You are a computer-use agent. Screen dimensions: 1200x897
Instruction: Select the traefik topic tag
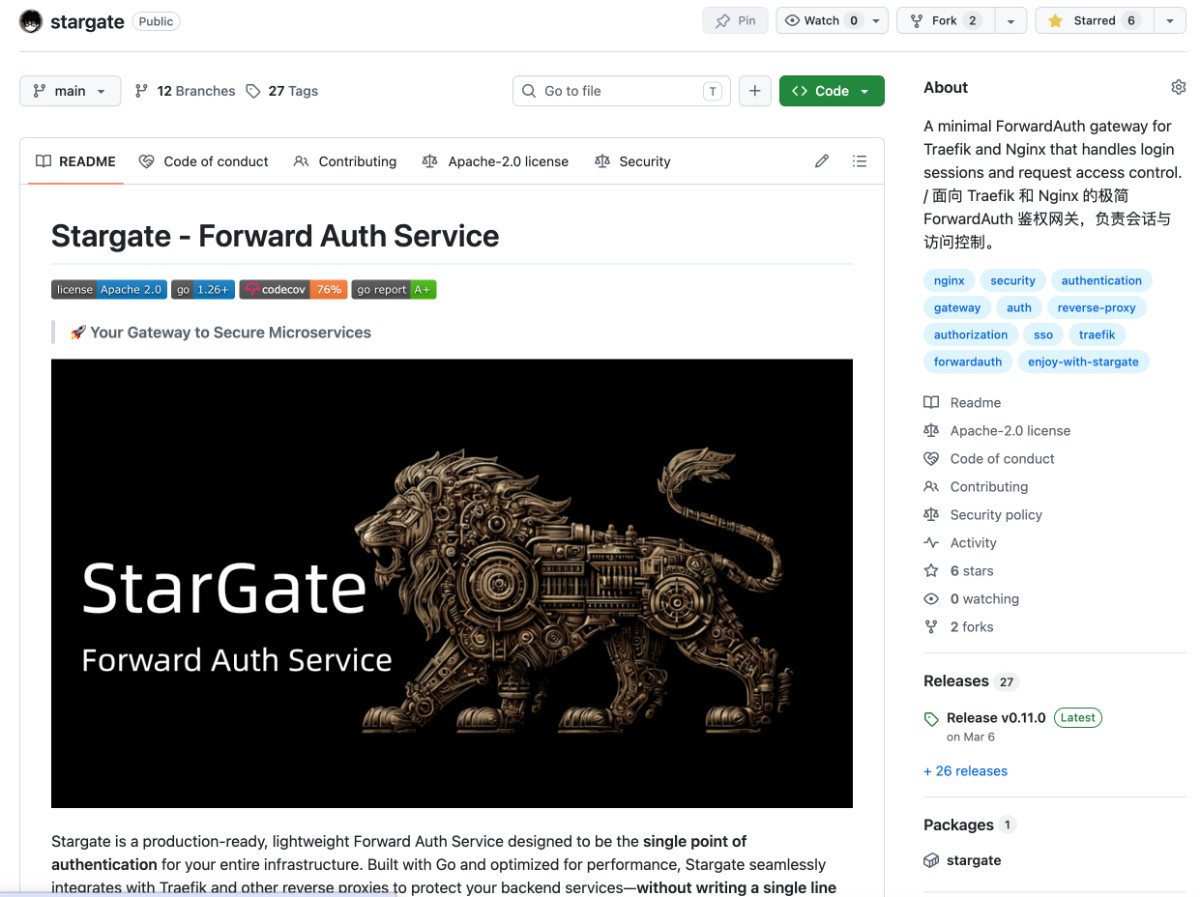1097,335
